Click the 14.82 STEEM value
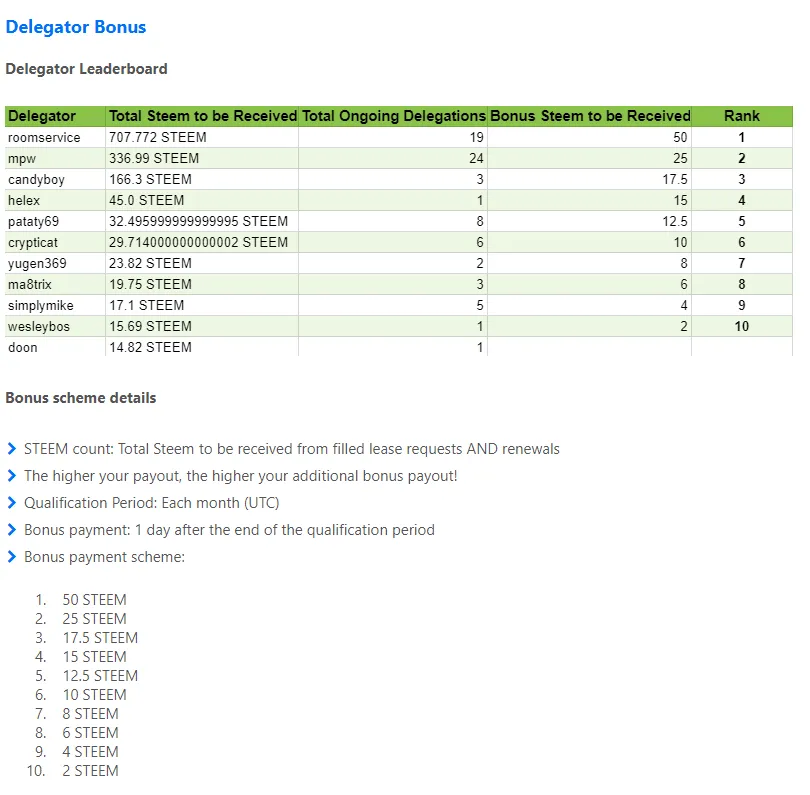Image resolution: width=810 pixels, height=795 pixels. click(x=150, y=347)
